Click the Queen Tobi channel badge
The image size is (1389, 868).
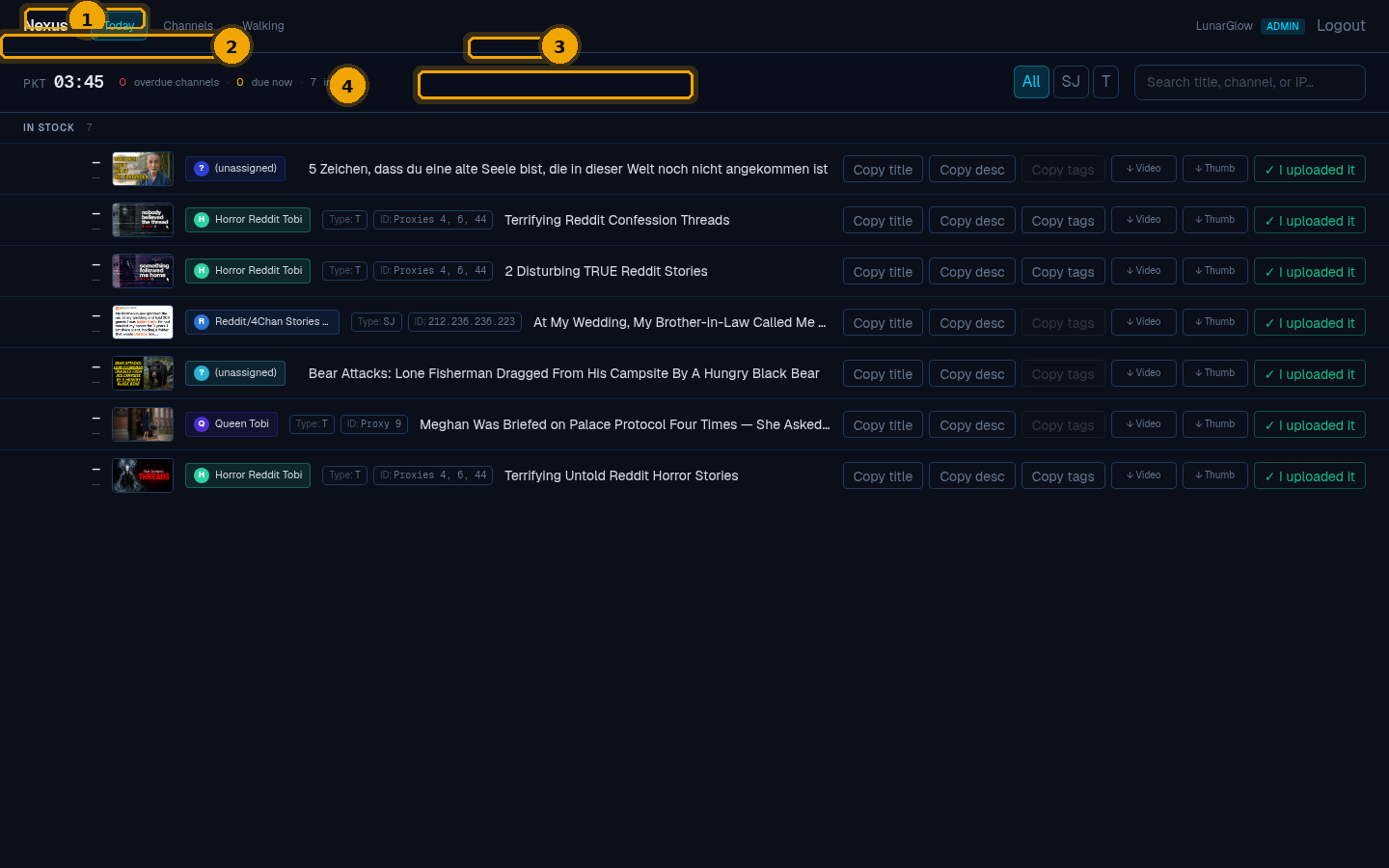click(x=231, y=424)
